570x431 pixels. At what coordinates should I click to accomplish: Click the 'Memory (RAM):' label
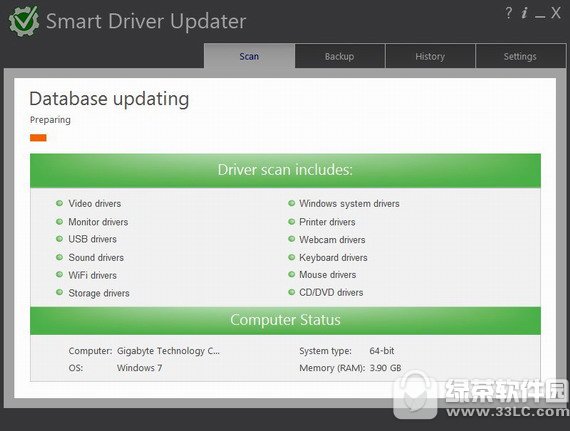332,368
